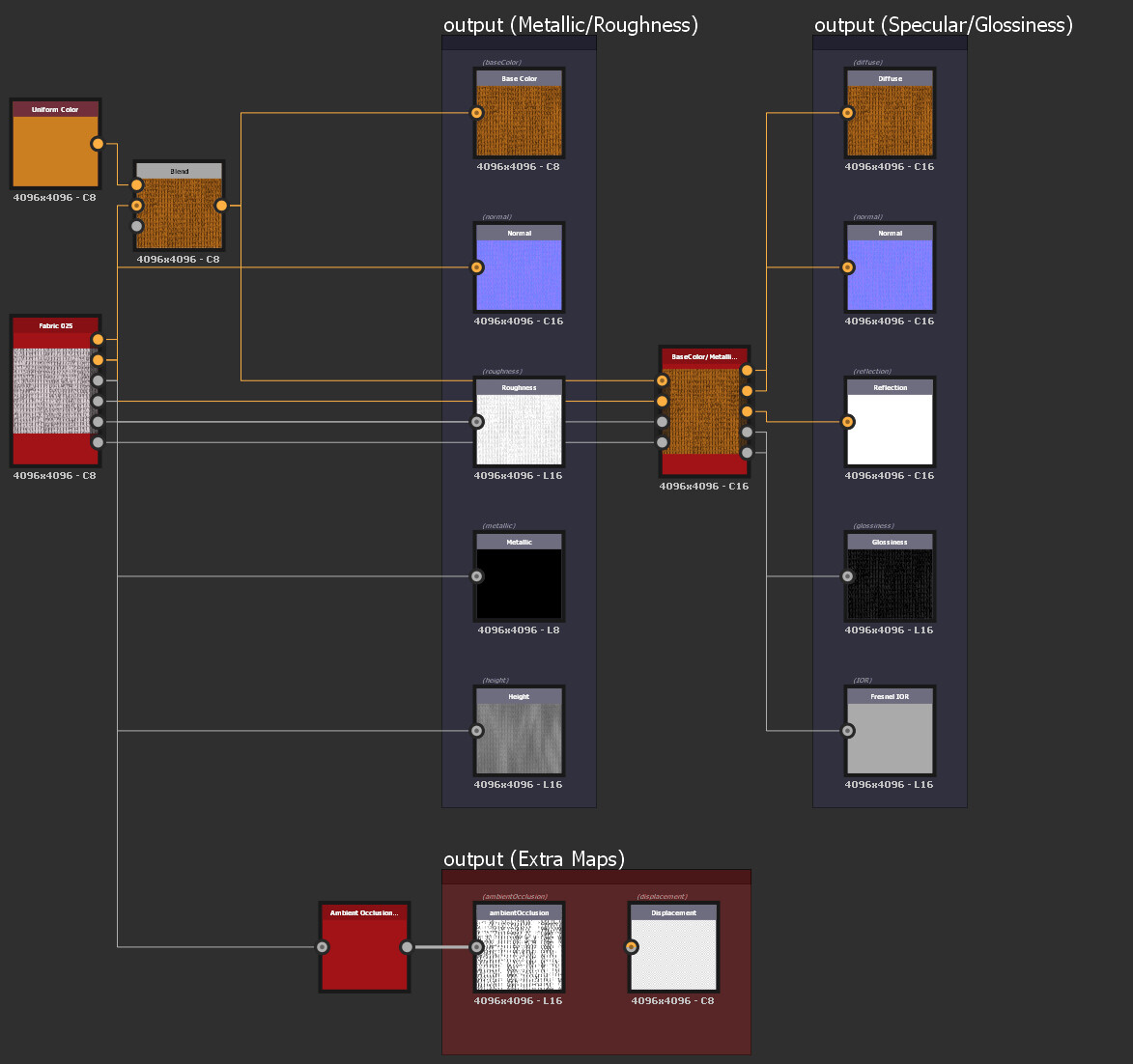Select the BaseColor/Metallic converter node
The height and width of the screenshot is (1064, 1133).
pyautogui.click(x=704, y=411)
